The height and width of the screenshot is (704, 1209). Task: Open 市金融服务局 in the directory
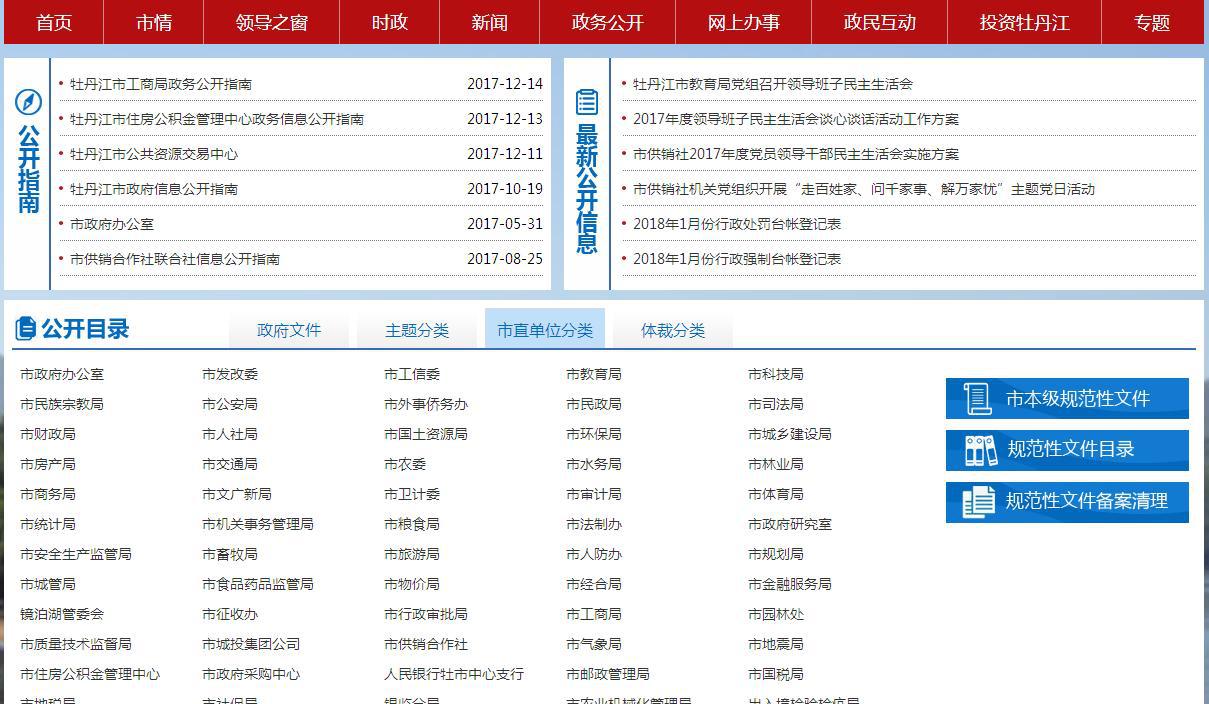click(790, 584)
